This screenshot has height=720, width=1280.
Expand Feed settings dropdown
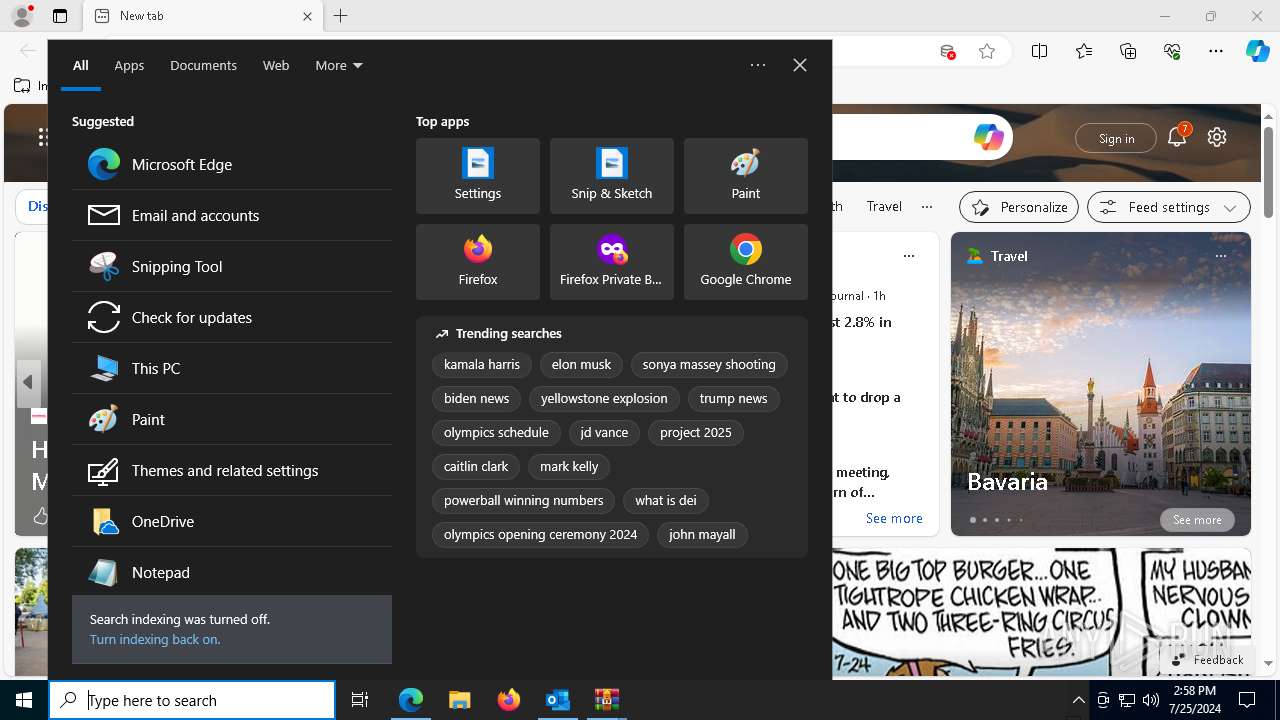pyautogui.click(x=1169, y=207)
